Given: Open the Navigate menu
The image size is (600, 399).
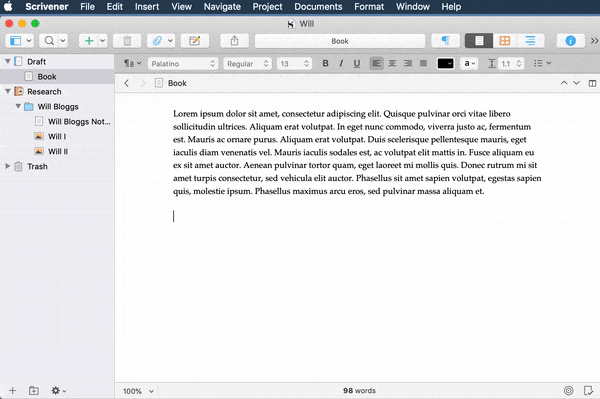Looking at the screenshot, I should (222, 7).
